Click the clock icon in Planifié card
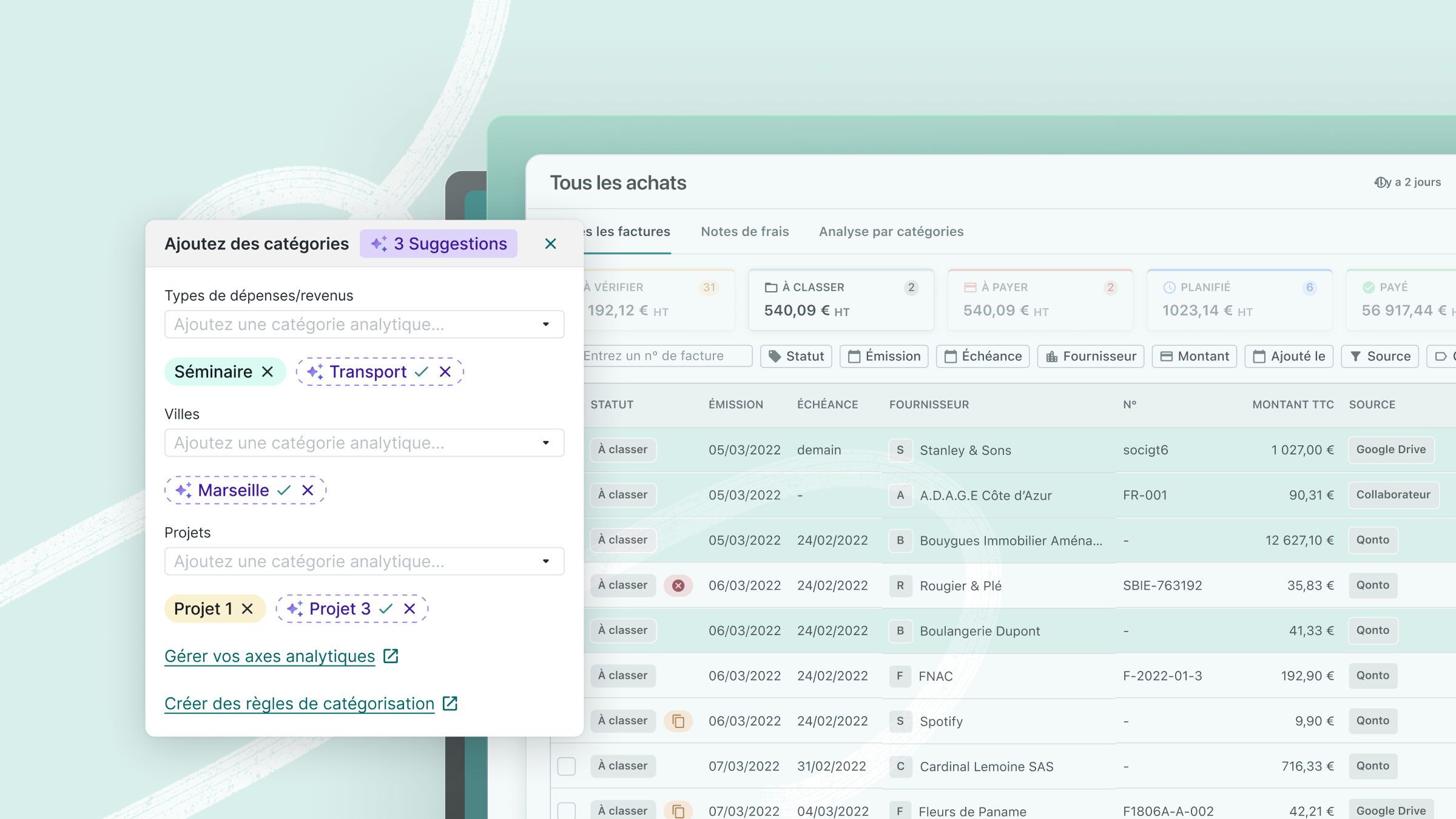The height and width of the screenshot is (819, 1456). (x=1170, y=288)
